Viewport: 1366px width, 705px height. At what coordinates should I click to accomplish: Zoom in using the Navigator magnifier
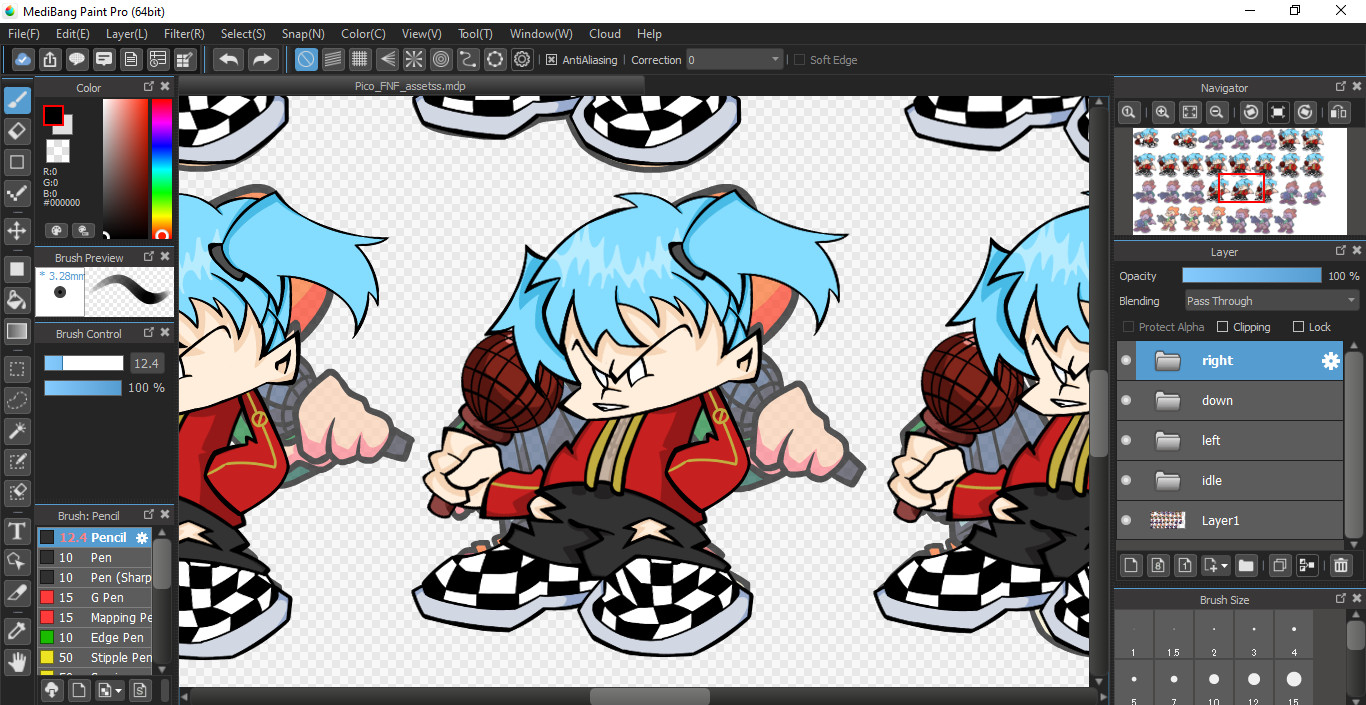1162,113
